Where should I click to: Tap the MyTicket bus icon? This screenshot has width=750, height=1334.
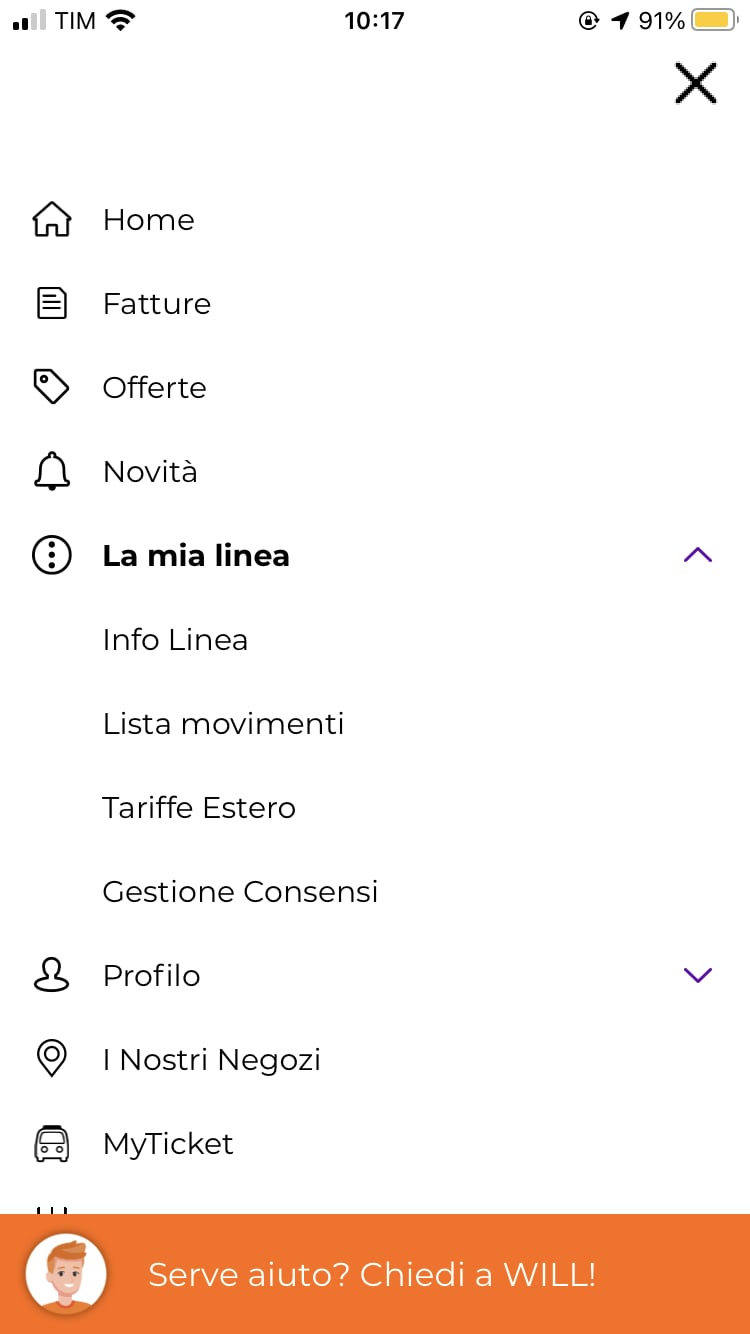[52, 1143]
